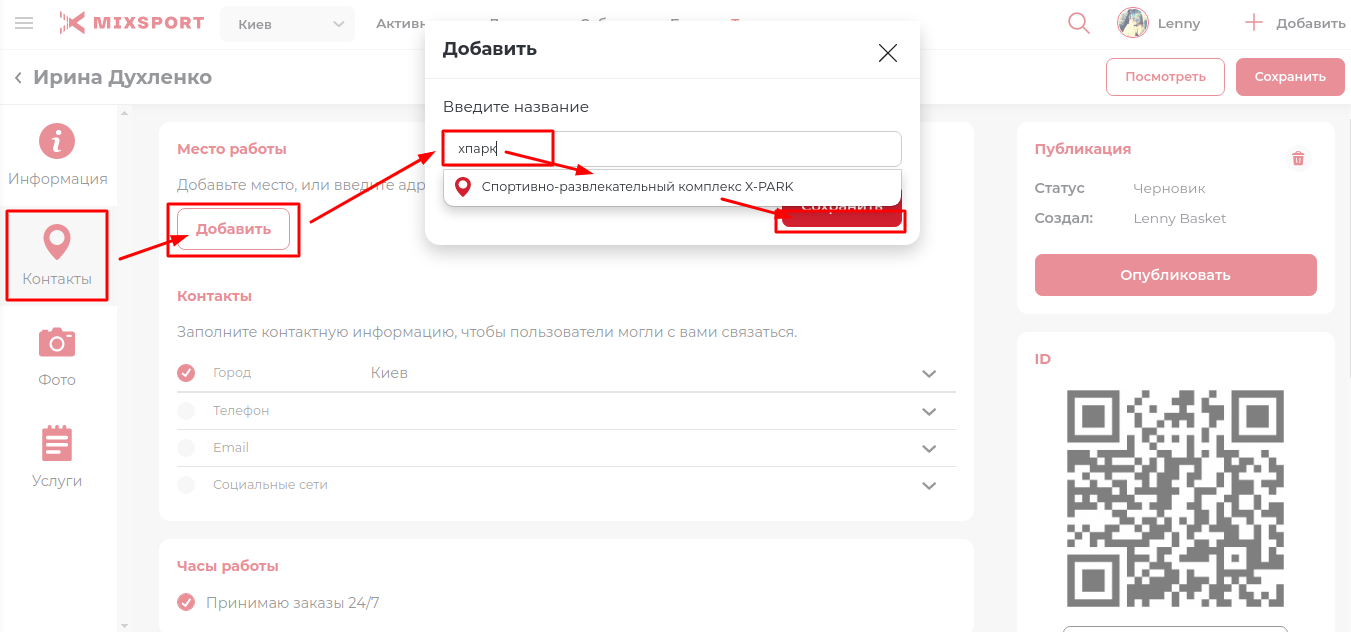The width and height of the screenshot is (1351, 632).
Task: Select the X-PARK suggestion in the list
Action: pos(637,187)
